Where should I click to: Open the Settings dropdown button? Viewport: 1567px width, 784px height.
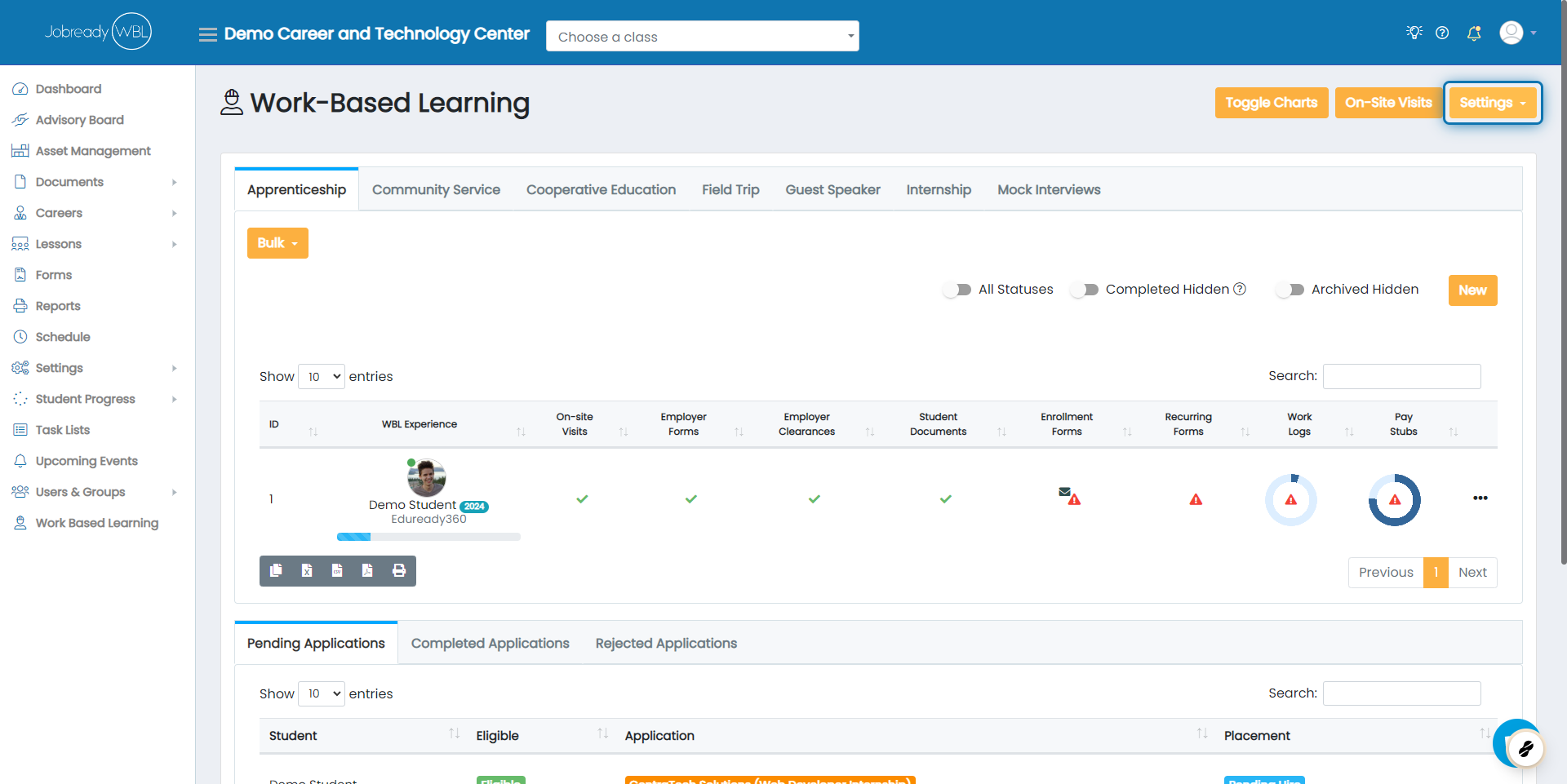pyautogui.click(x=1493, y=103)
